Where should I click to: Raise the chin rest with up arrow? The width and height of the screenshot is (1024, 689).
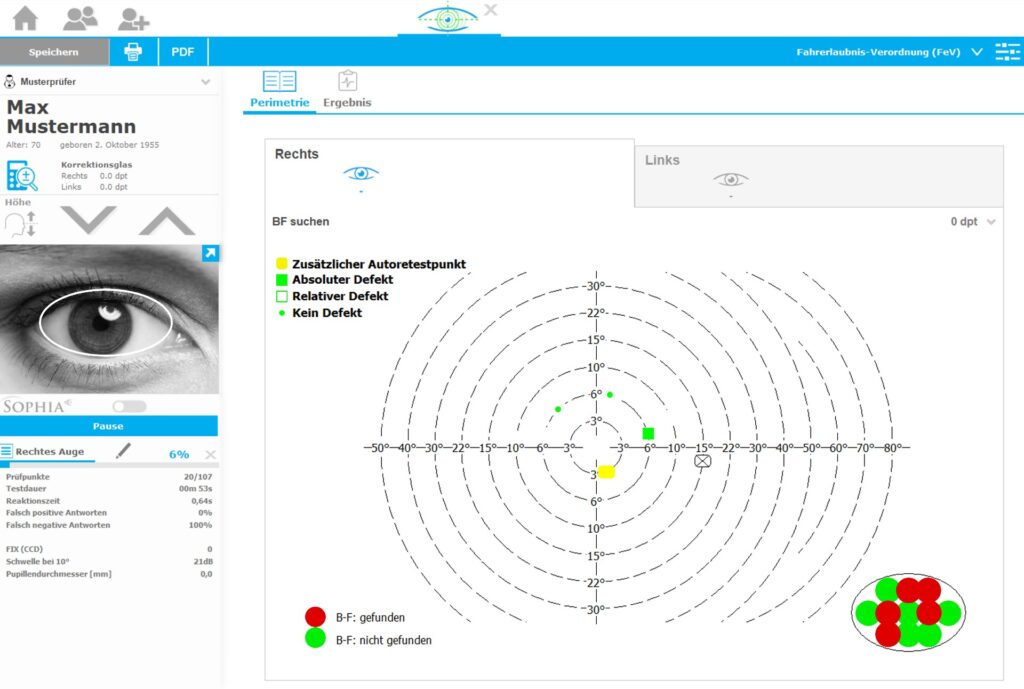click(x=167, y=221)
